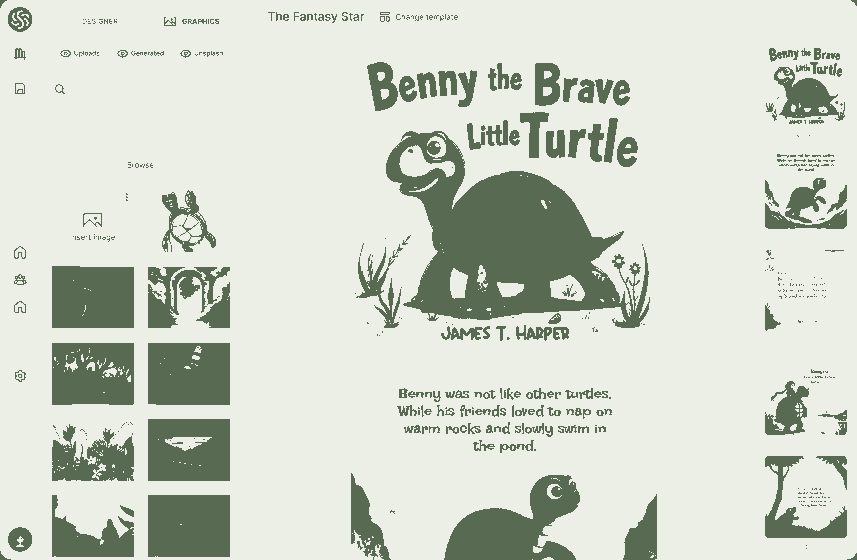Screen dimensions: 857x560
Task: Click the search magnifier icon
Action: pos(60,89)
